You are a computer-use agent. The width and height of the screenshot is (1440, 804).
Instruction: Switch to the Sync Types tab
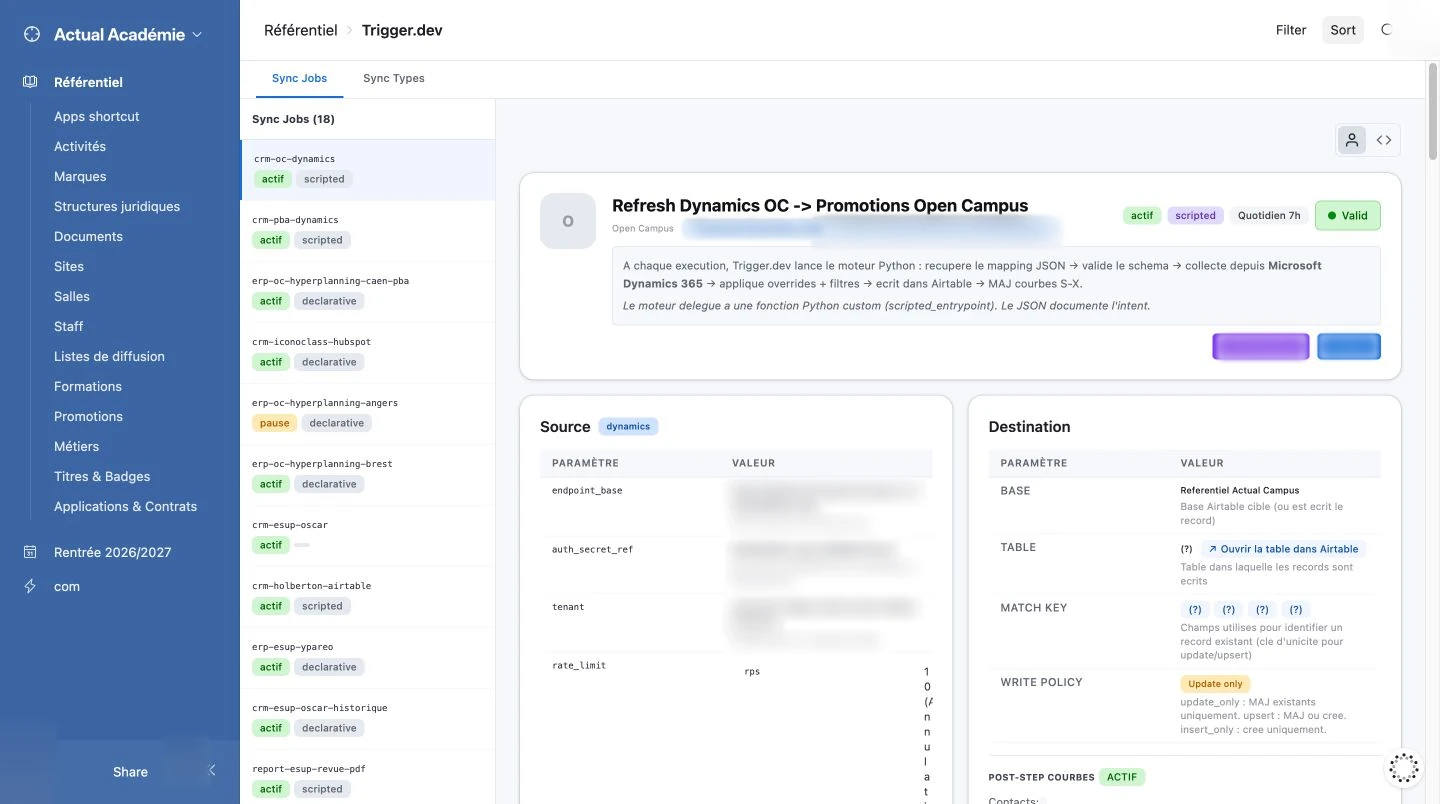[394, 78]
